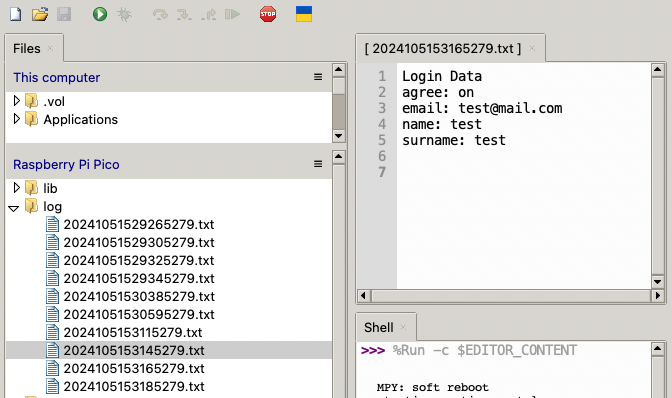Click the Applications folder icon
The image size is (672, 398).
[x=31, y=119]
